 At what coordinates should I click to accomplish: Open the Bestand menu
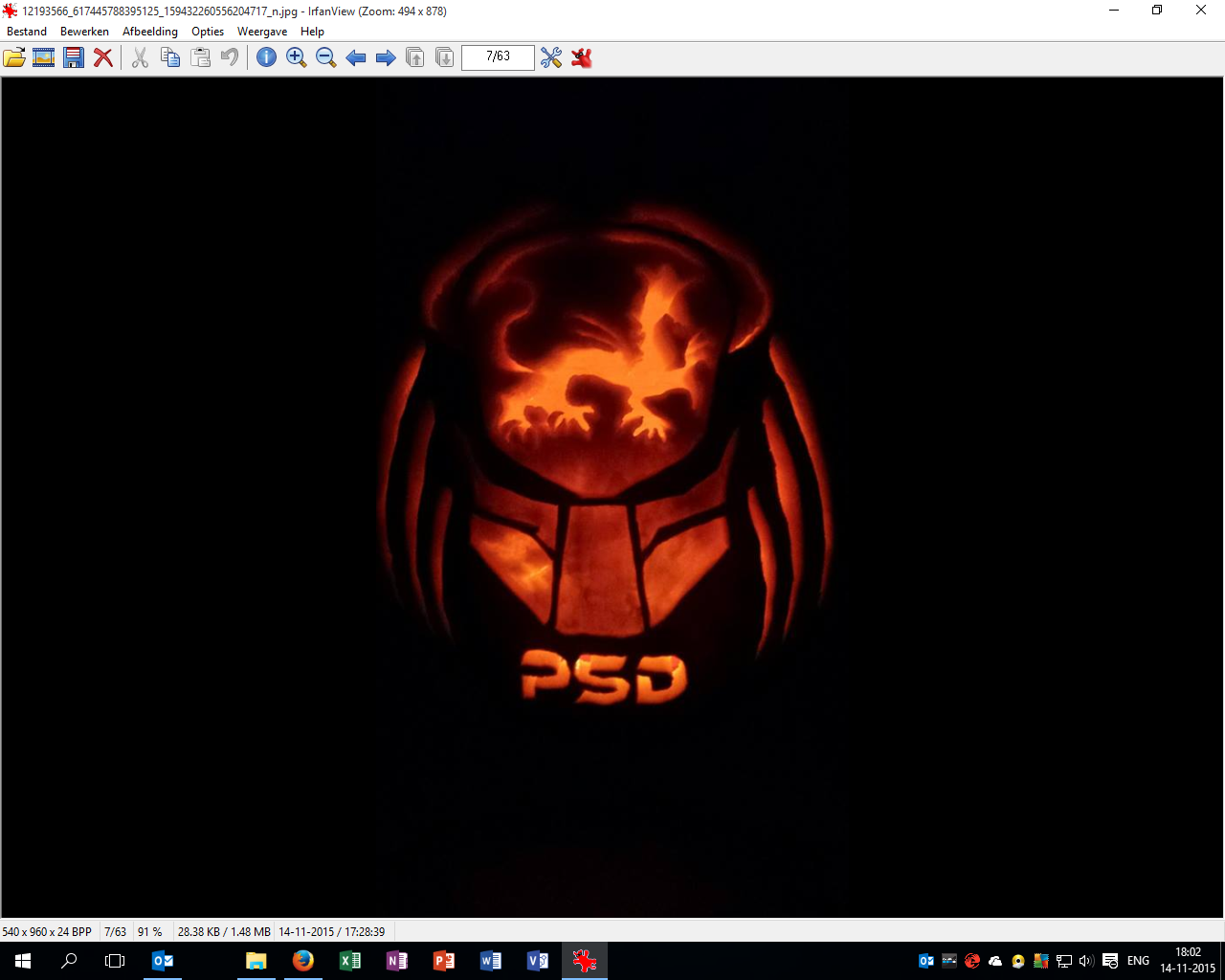pyautogui.click(x=27, y=32)
